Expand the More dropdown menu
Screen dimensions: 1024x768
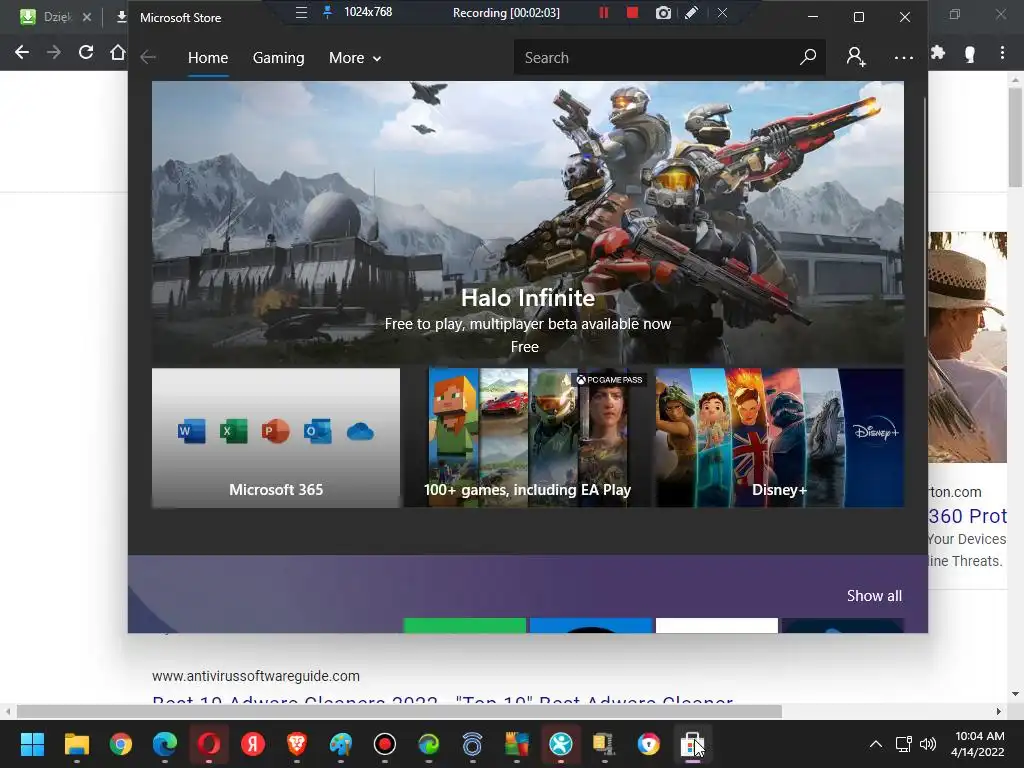coord(355,57)
